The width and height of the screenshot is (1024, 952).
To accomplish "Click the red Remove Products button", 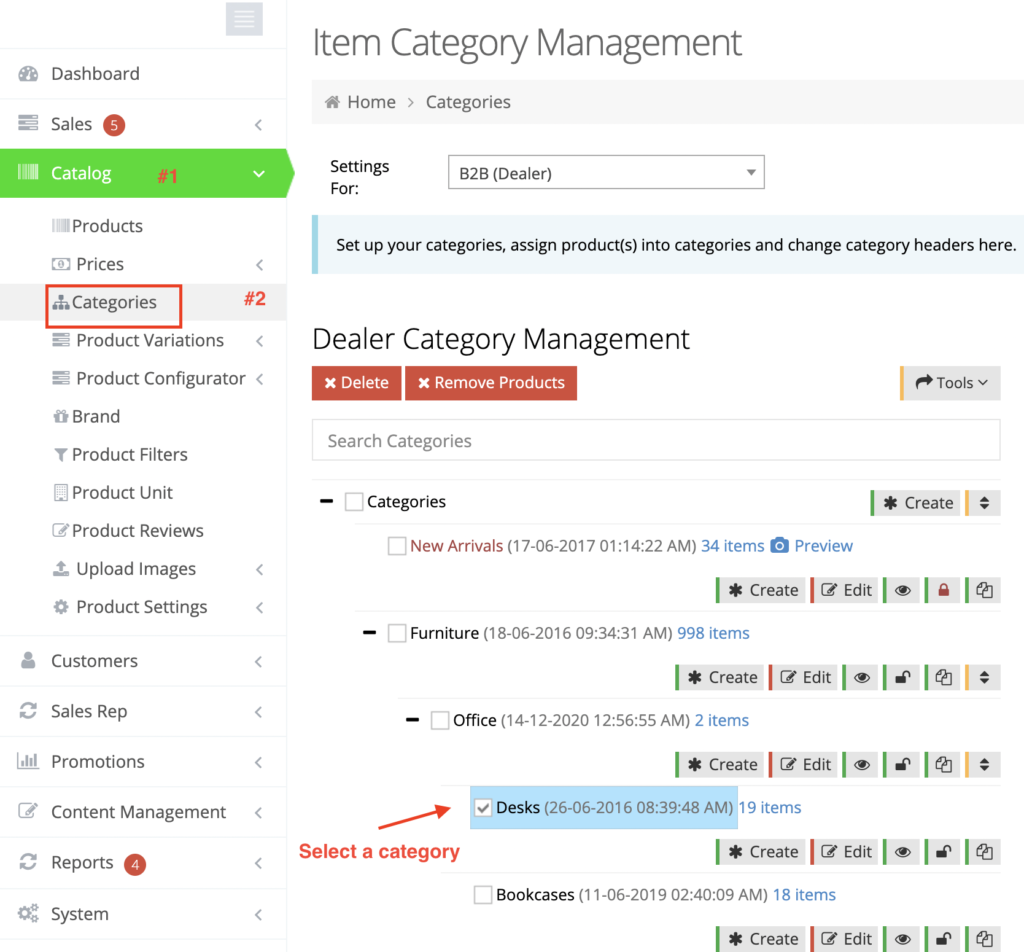I will 491,383.
